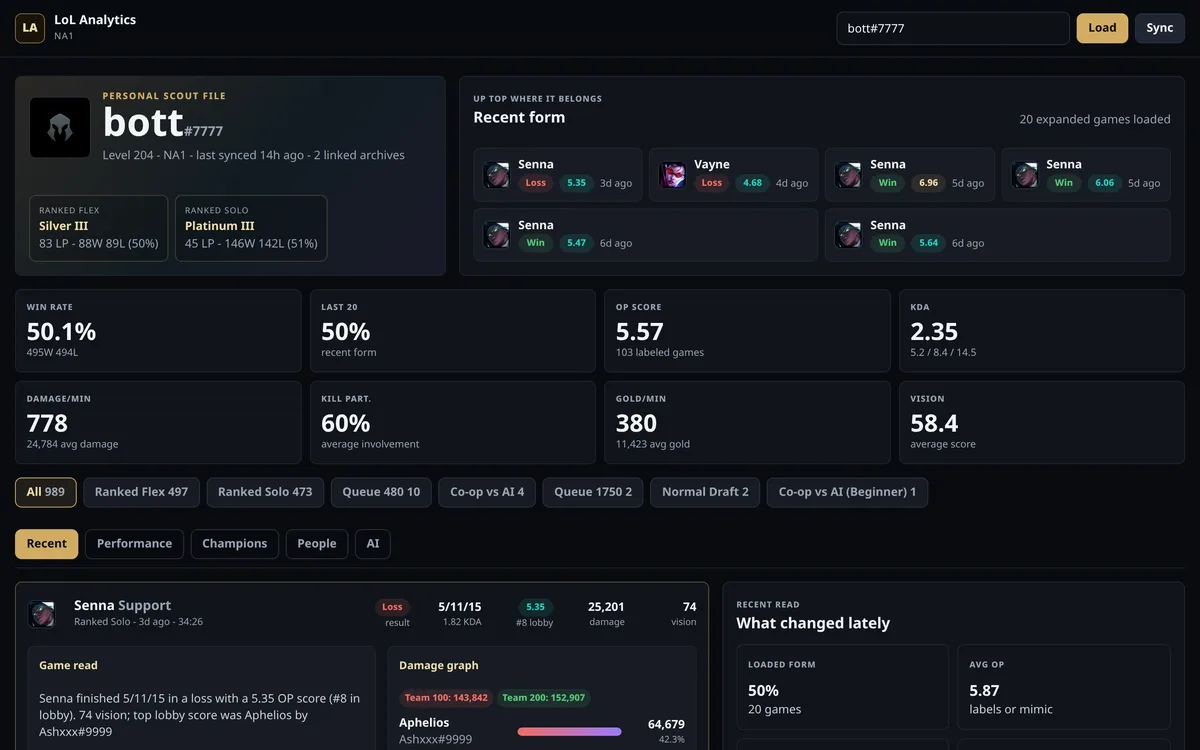The width and height of the screenshot is (1200, 750).
Task: Click Senna icon in 5.35 loss card
Action: click(x=497, y=175)
